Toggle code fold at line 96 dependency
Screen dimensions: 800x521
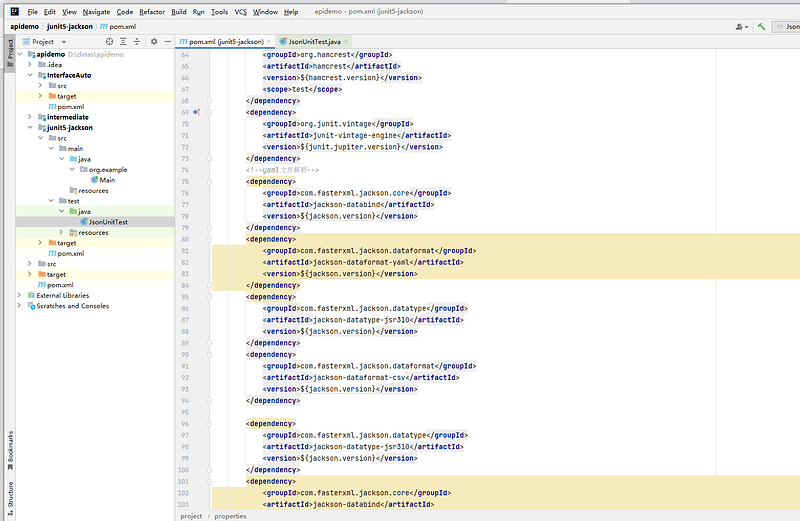(x=209, y=424)
